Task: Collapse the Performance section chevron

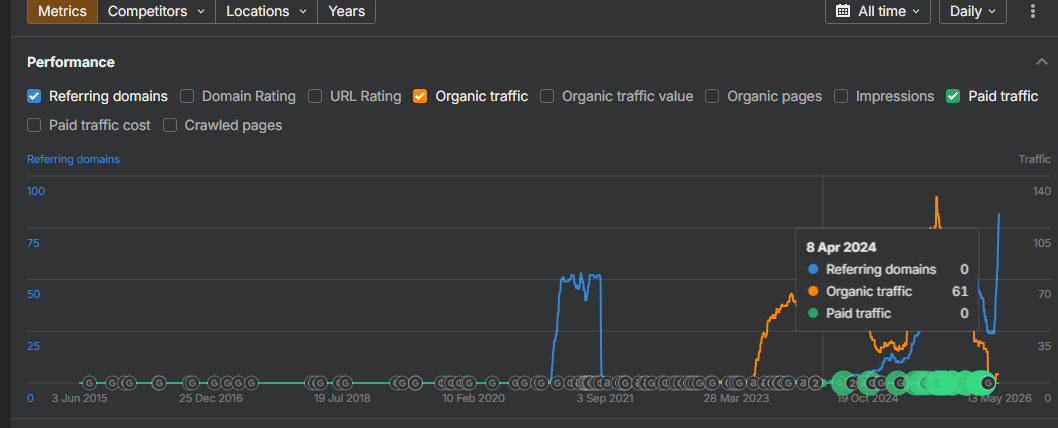Action: point(1041,62)
